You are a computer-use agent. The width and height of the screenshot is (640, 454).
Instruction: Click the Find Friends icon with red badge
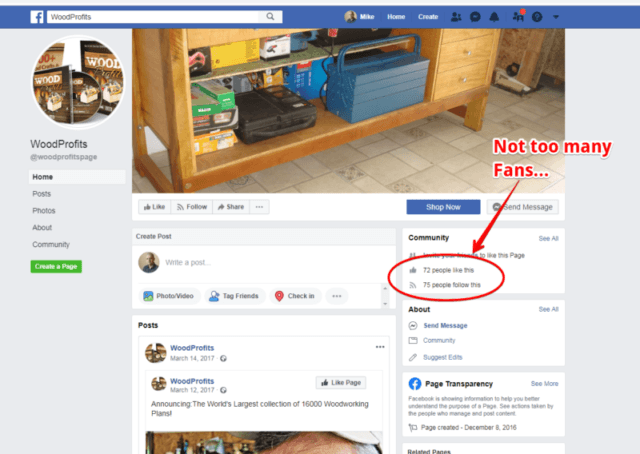tap(518, 16)
